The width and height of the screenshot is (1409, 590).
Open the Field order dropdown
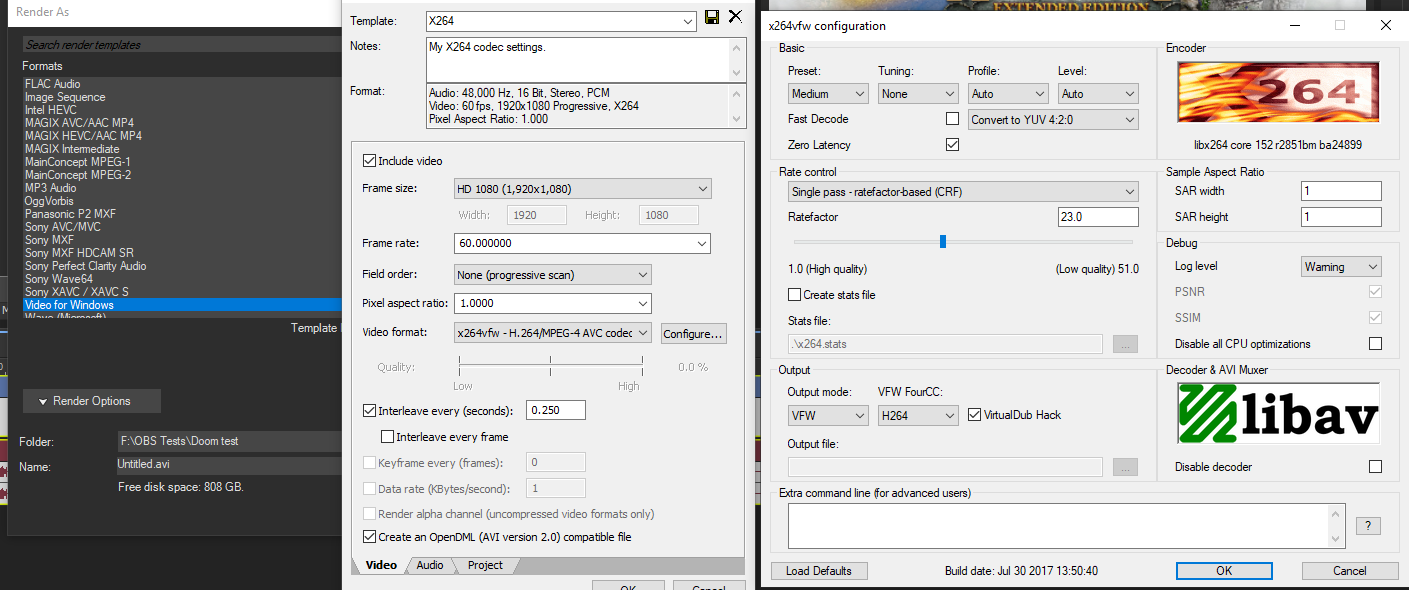pos(552,274)
